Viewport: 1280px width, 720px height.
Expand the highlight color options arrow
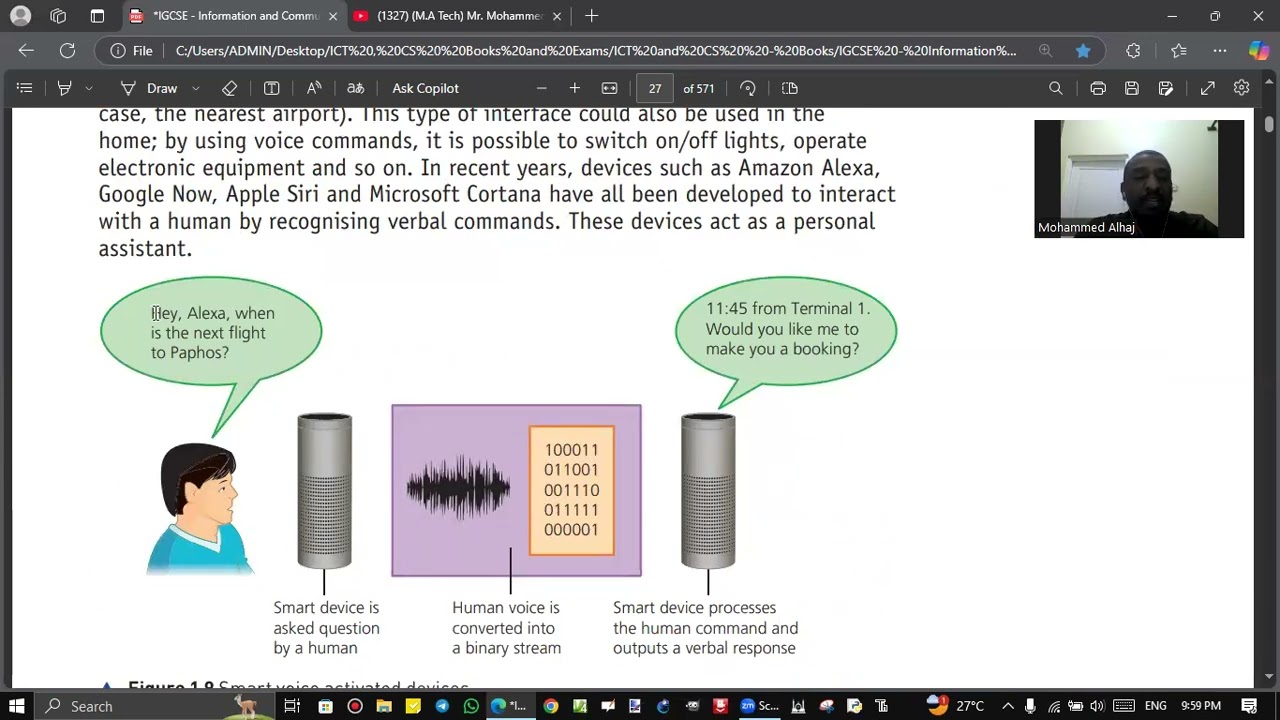point(89,88)
